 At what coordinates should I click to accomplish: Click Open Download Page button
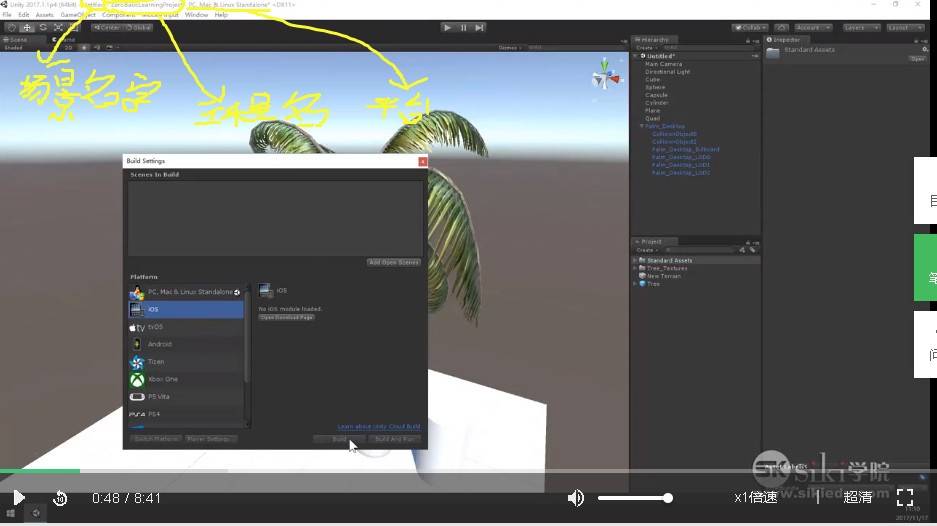(287, 317)
